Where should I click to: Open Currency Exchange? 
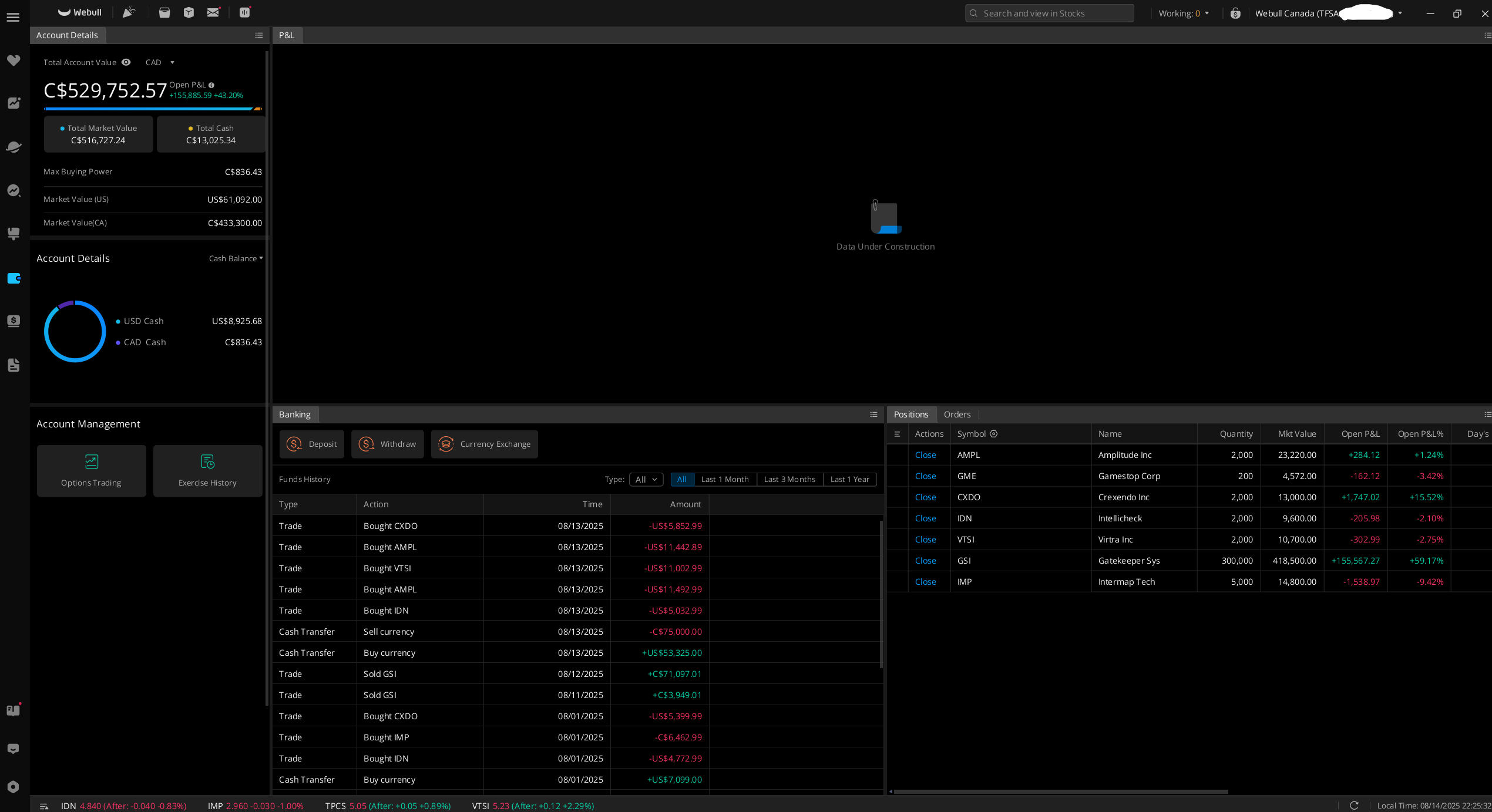pyautogui.click(x=484, y=444)
